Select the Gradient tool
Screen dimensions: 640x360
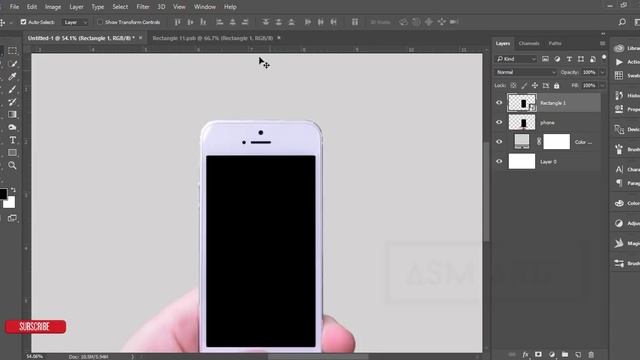coord(12,114)
